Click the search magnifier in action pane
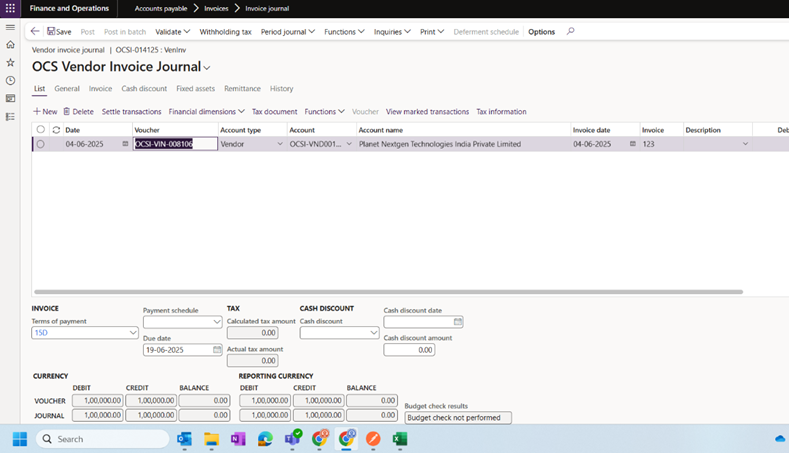This screenshot has height=453, width=789. 571,31
